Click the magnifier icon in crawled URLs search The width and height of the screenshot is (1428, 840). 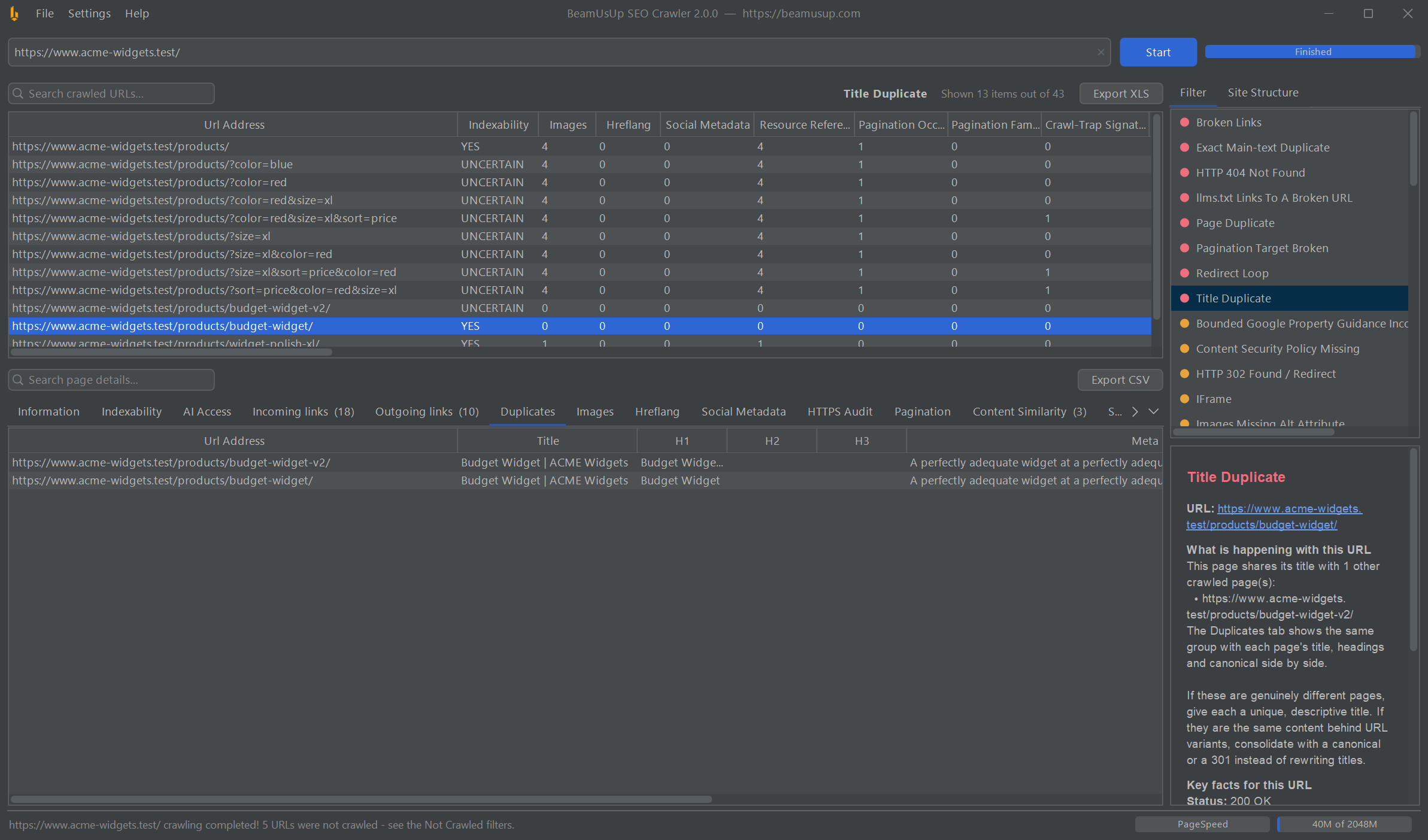(18, 93)
